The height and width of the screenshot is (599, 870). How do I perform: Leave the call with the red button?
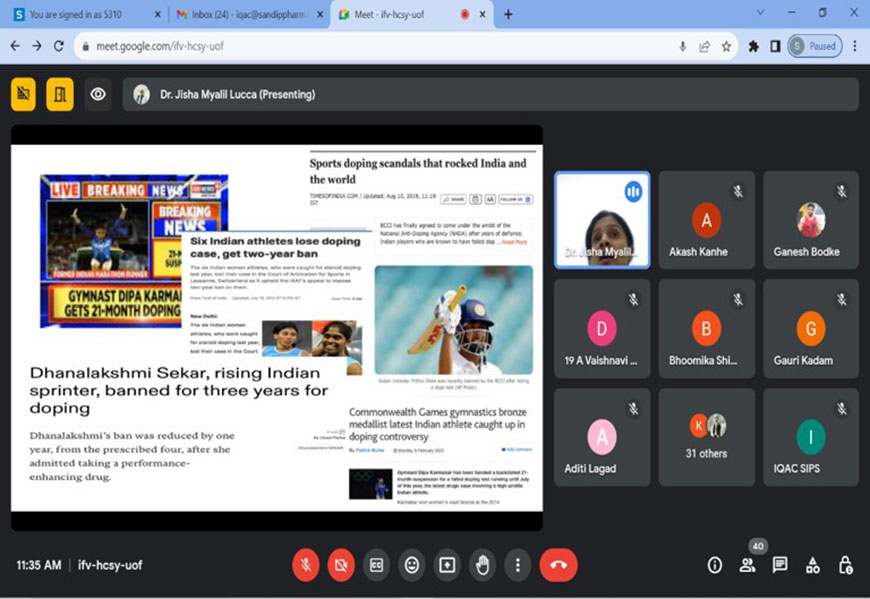pyautogui.click(x=558, y=565)
